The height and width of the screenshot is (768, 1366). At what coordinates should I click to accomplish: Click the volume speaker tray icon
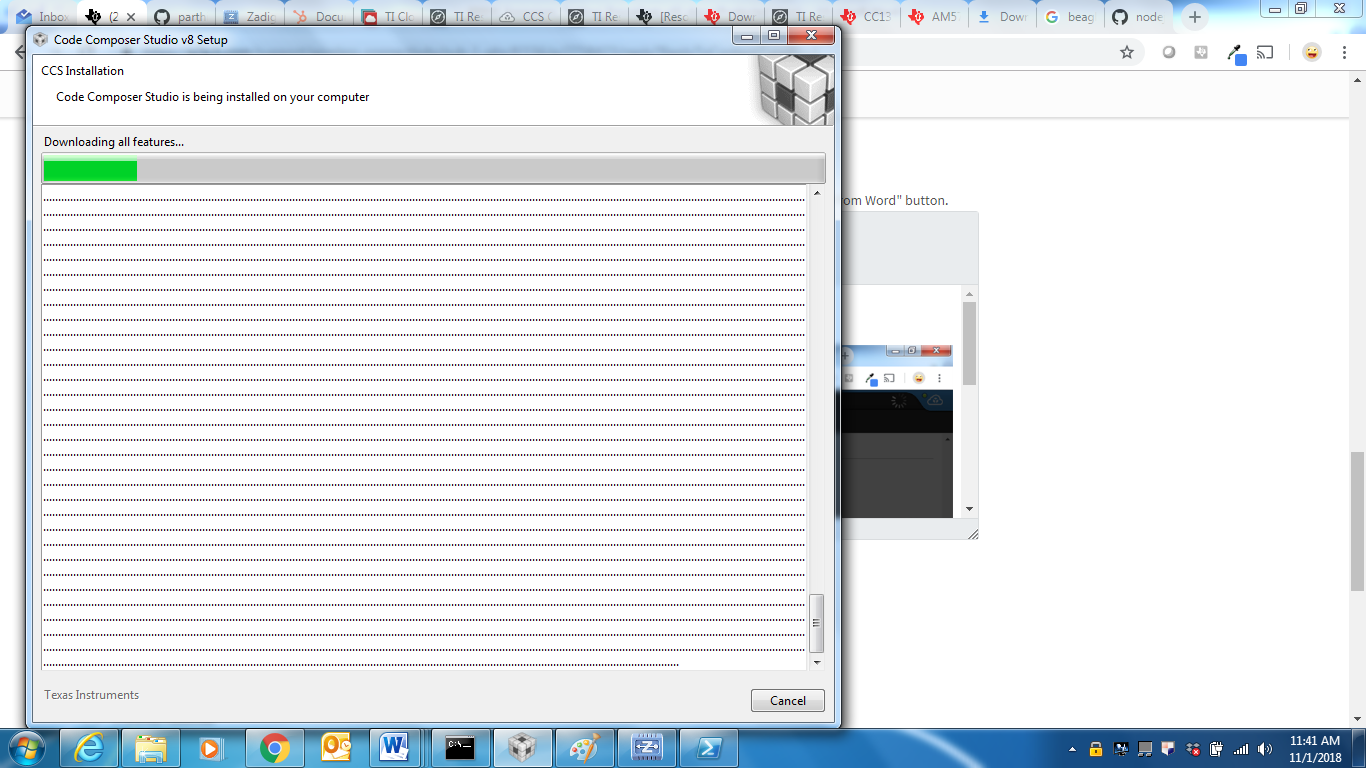pyautogui.click(x=1265, y=749)
